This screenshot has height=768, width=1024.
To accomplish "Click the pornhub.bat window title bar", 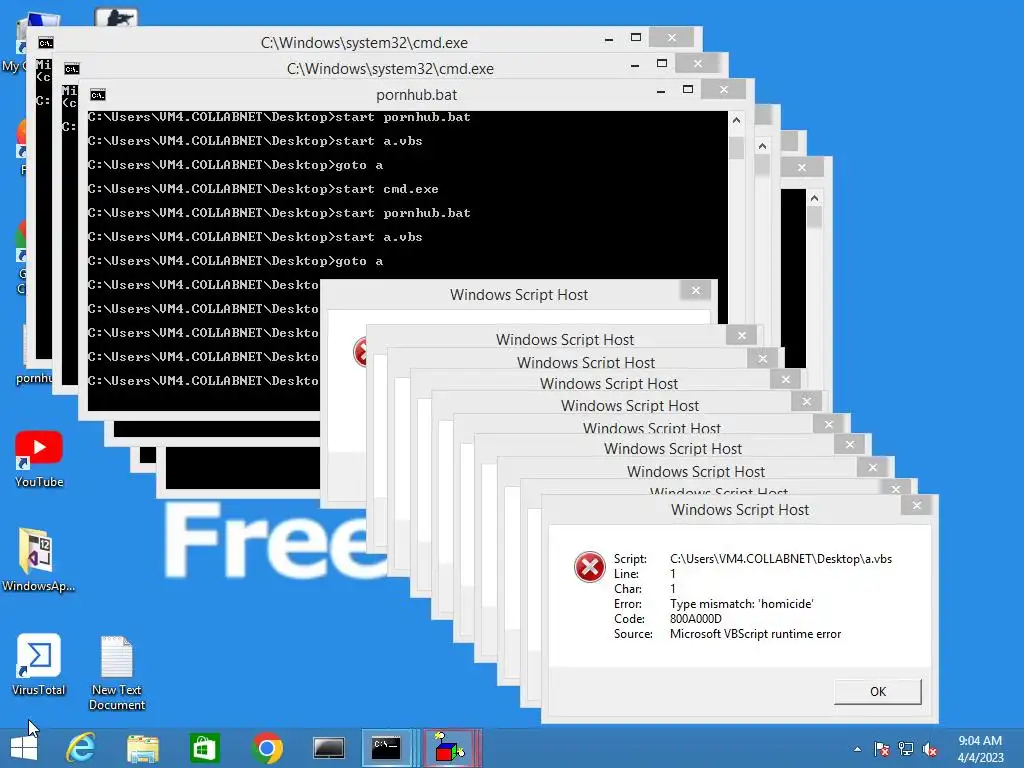I will [x=416, y=95].
